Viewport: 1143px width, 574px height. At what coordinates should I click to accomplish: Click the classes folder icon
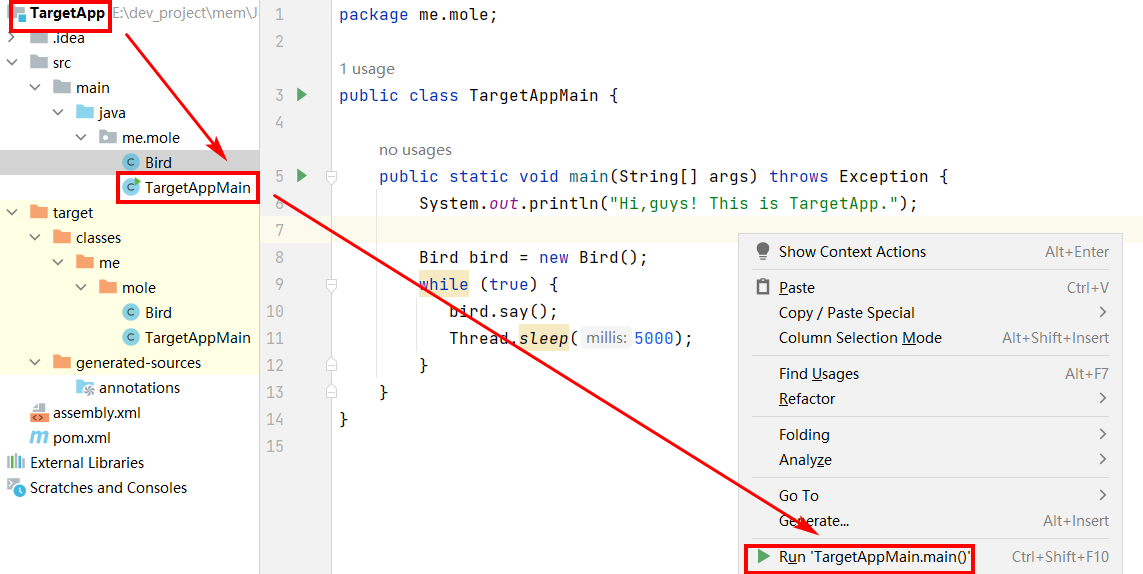pos(62,237)
